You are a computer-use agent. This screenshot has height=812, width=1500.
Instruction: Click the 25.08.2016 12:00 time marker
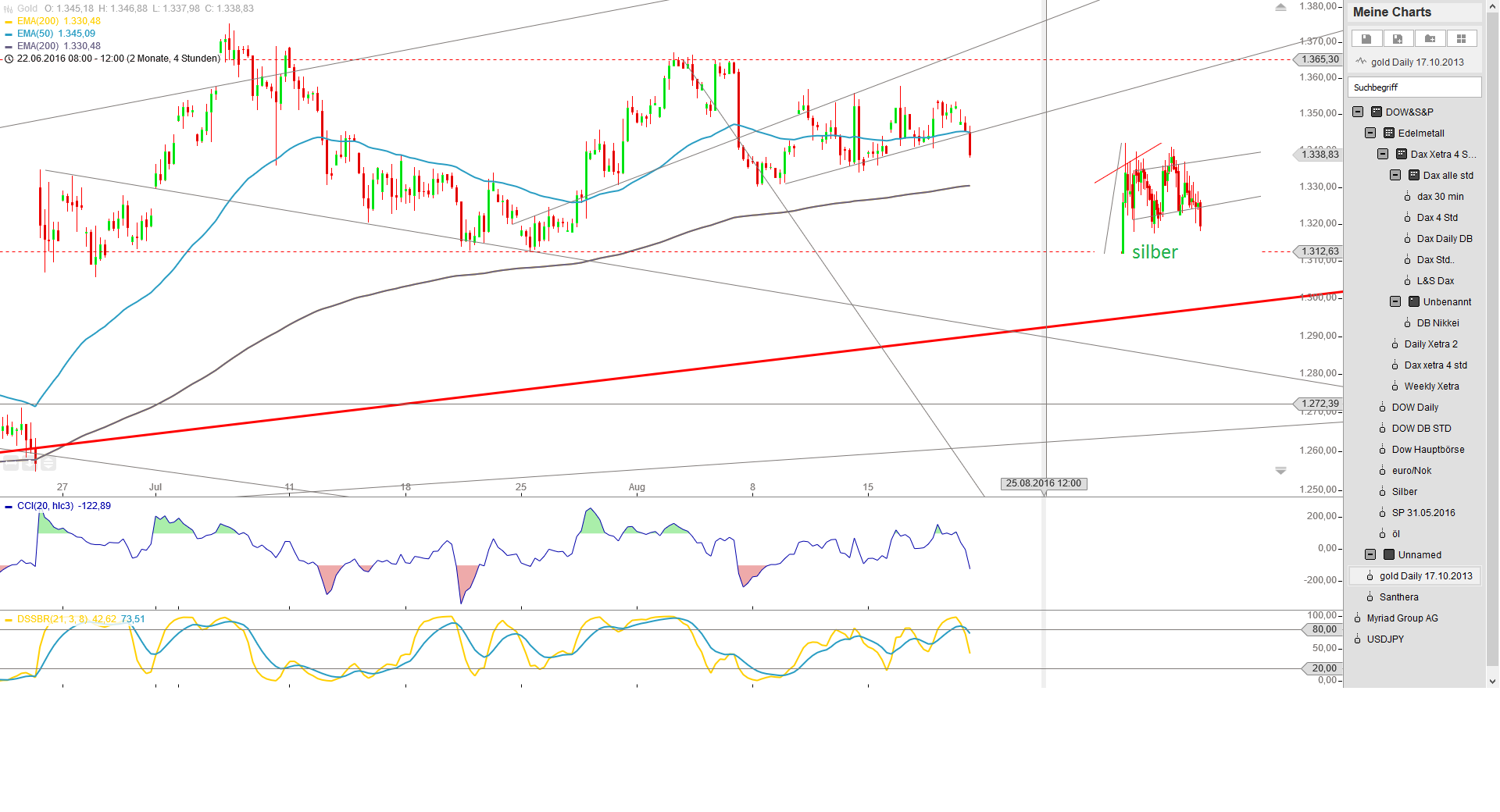(1044, 484)
